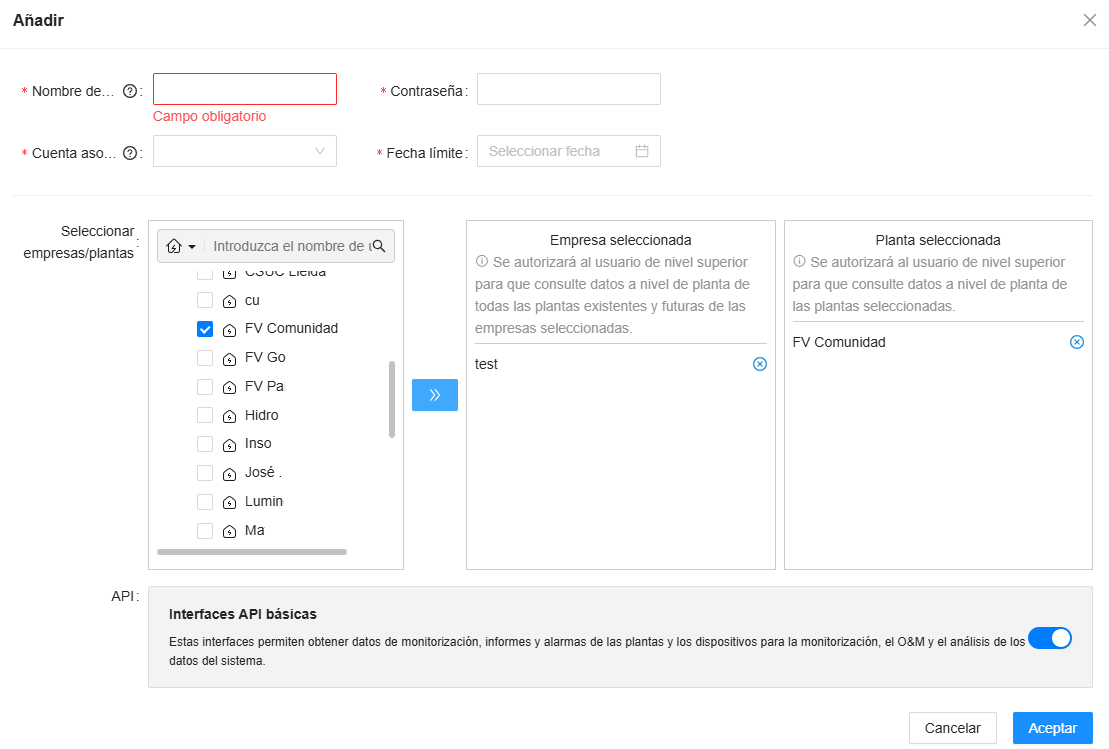Click the plant icon beside Lumin
1109x749 pixels.
click(229, 502)
